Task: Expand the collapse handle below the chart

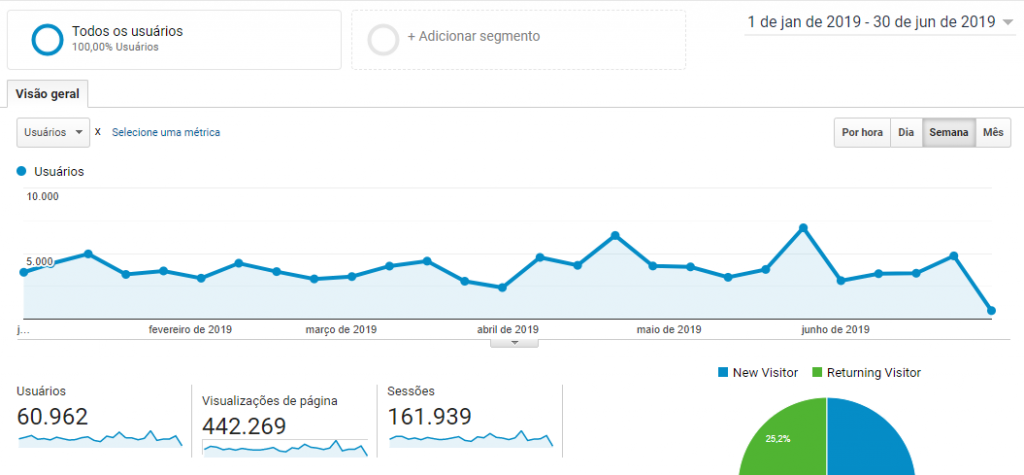Action: [514, 342]
